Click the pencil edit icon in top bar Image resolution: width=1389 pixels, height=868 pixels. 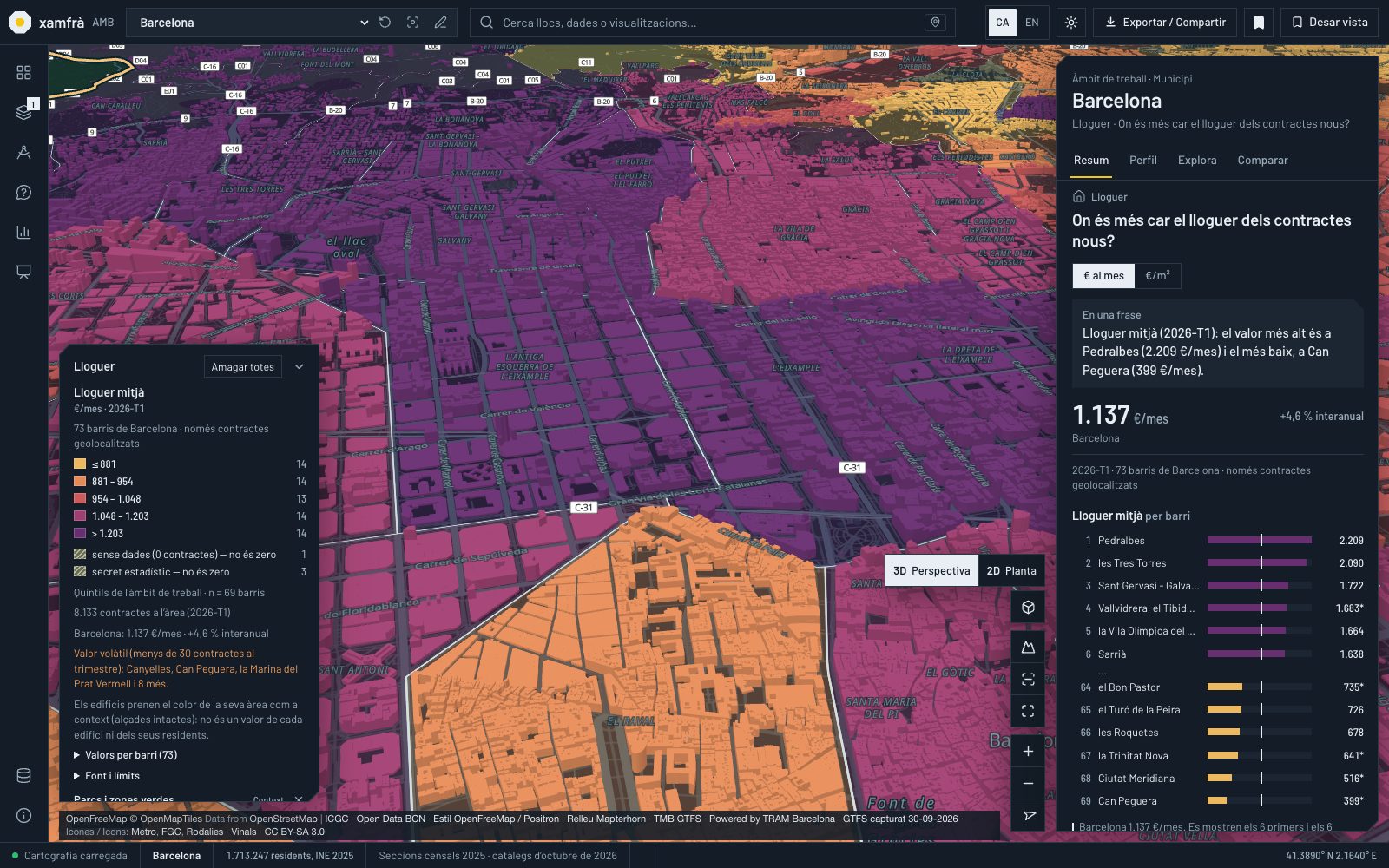tap(441, 23)
